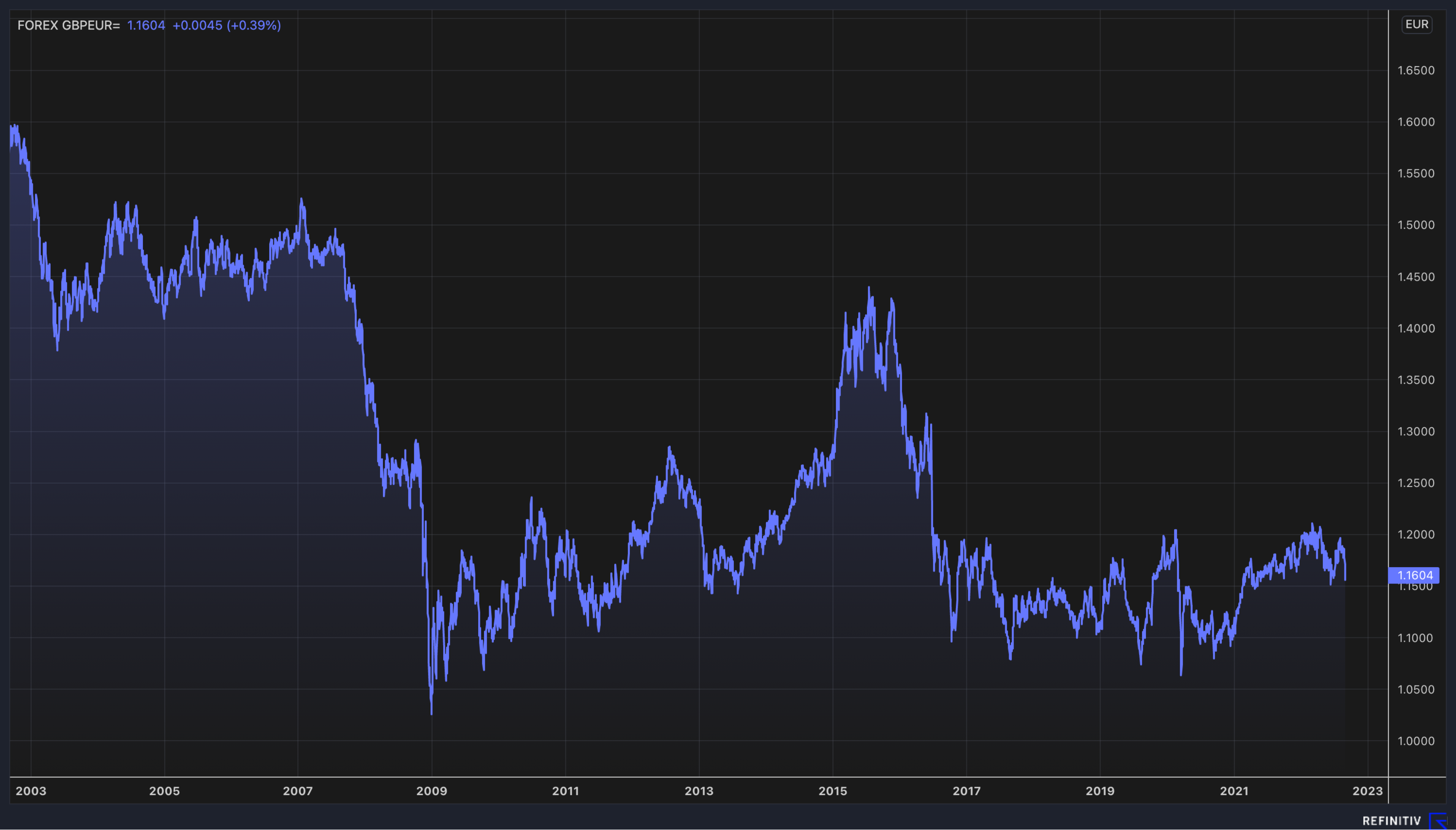Click the 1.4500 price axis label
The image size is (1456, 830).
[x=1416, y=277]
